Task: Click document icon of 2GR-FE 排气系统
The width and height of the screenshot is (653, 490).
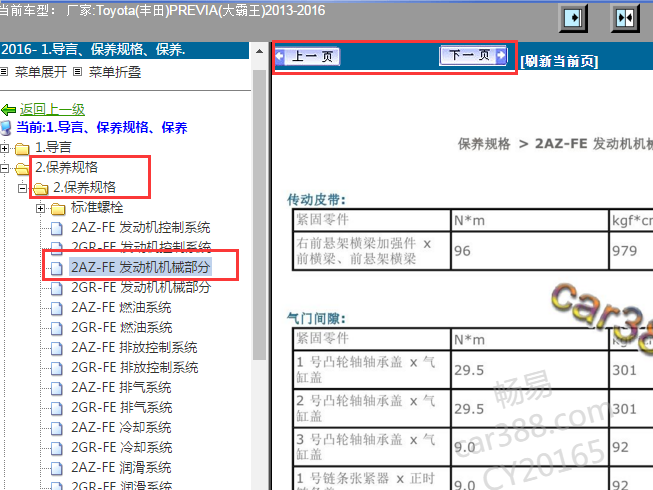Action: pyautogui.click(x=57, y=408)
